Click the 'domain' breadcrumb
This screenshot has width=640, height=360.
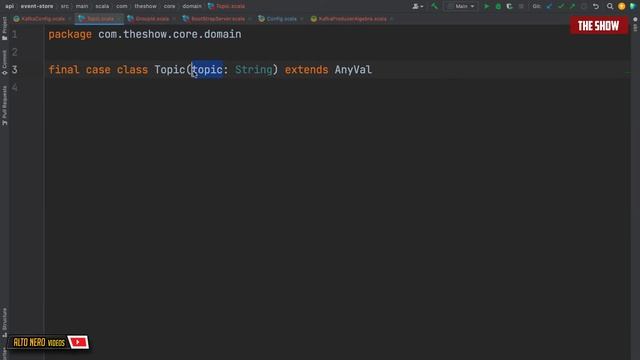tap(192, 6)
